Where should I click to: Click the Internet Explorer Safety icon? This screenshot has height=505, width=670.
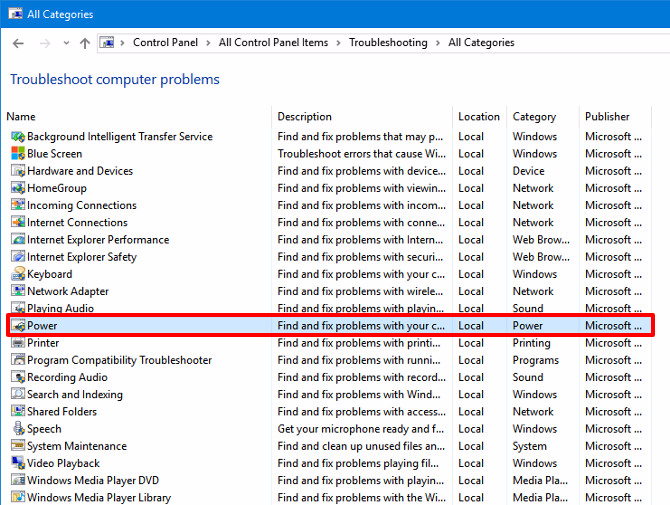18,257
